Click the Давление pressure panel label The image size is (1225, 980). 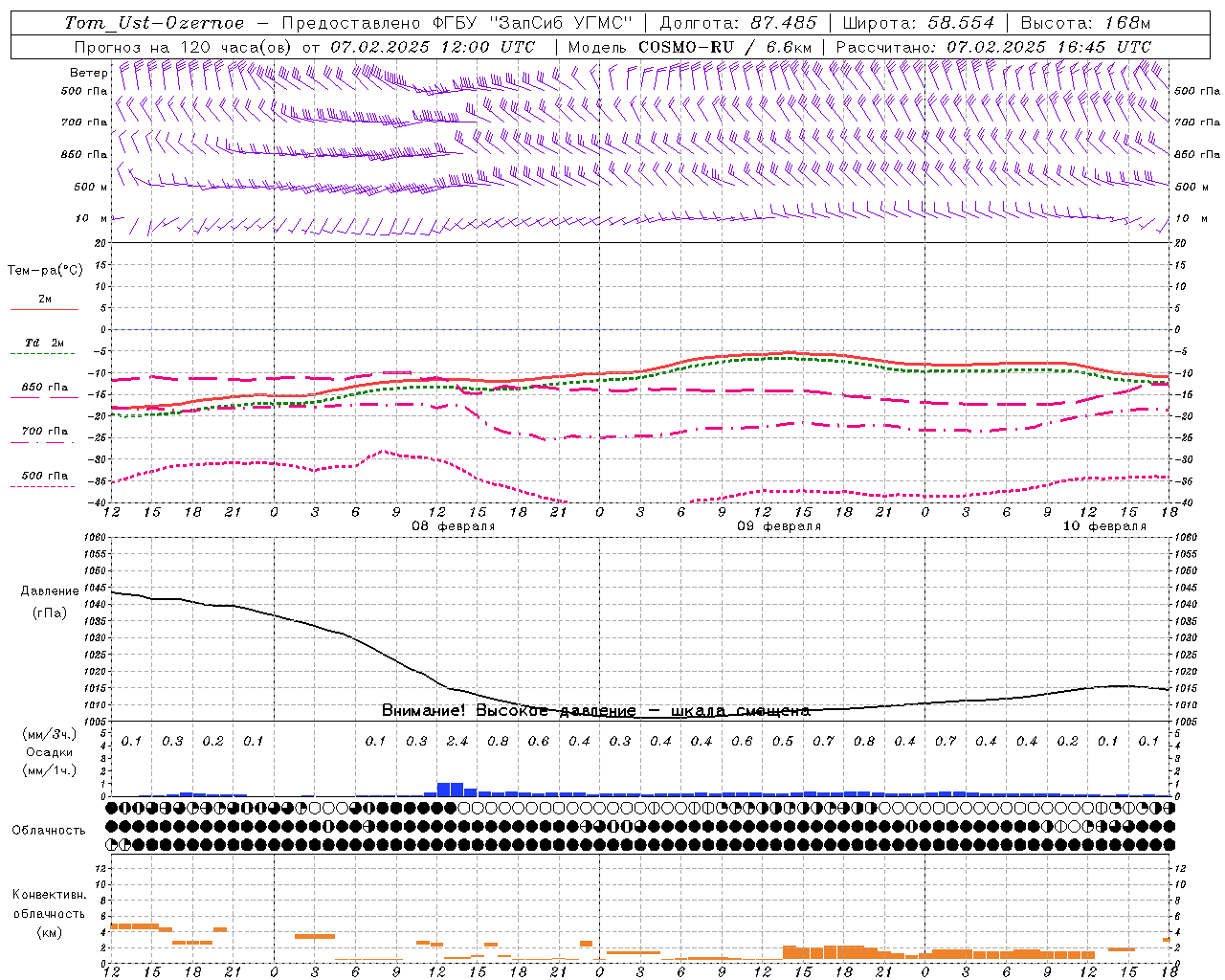[50, 591]
